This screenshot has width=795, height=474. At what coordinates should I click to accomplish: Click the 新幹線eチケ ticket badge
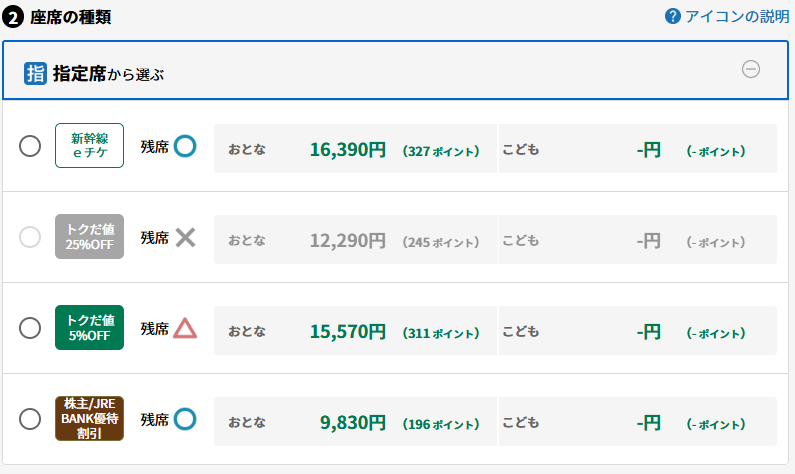click(89, 147)
